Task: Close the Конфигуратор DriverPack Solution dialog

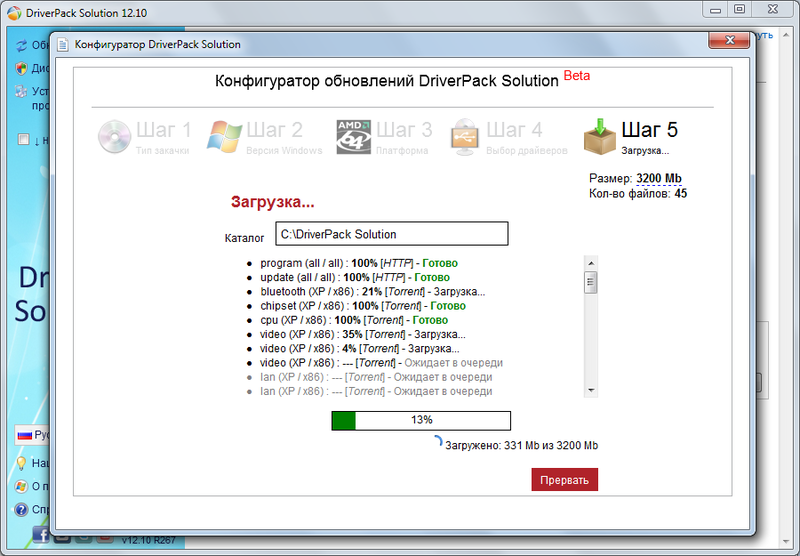Action: 729,40
